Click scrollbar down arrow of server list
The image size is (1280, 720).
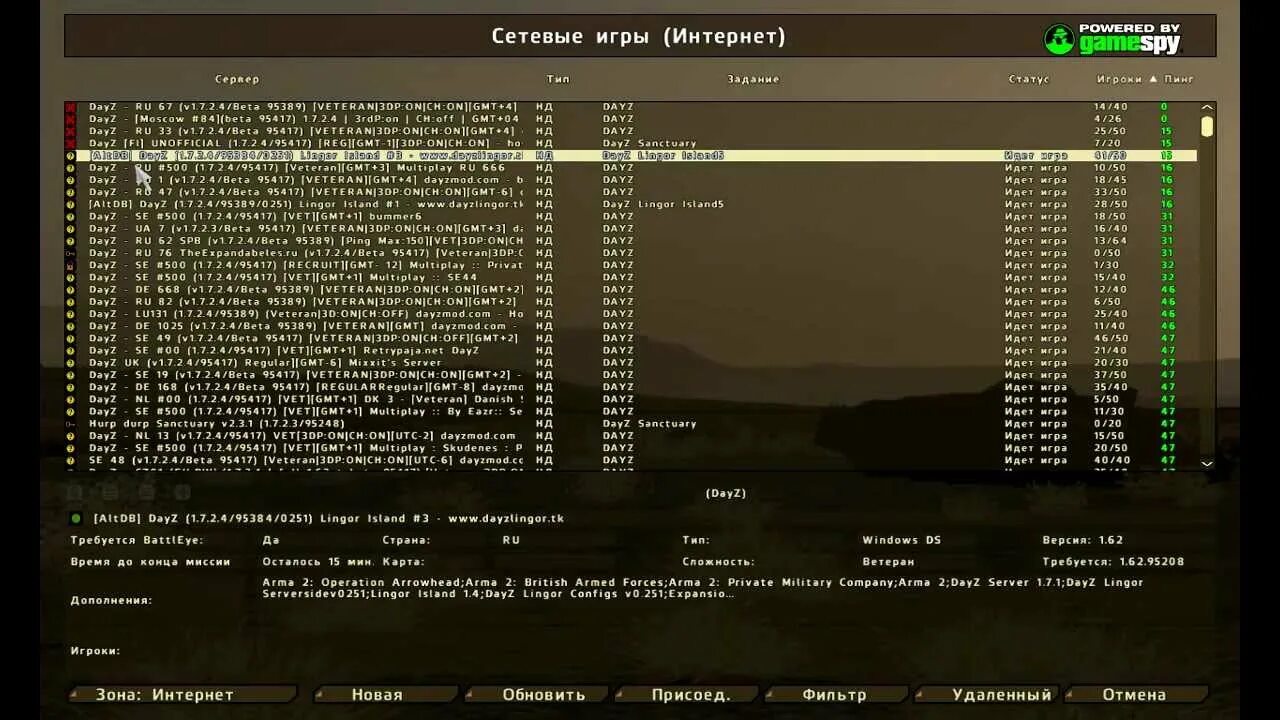coord(1207,463)
